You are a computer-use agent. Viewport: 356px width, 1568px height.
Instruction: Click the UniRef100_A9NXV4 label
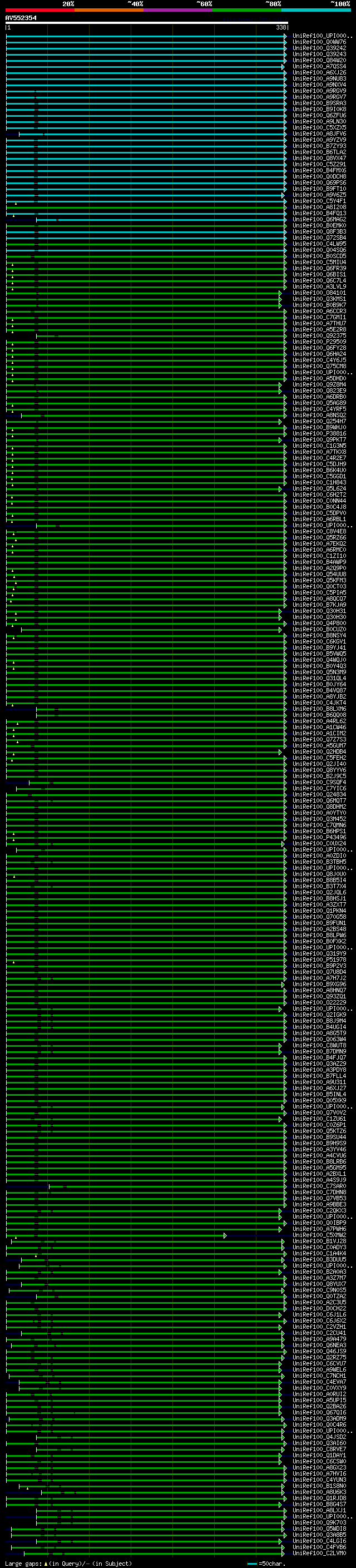click(319, 85)
